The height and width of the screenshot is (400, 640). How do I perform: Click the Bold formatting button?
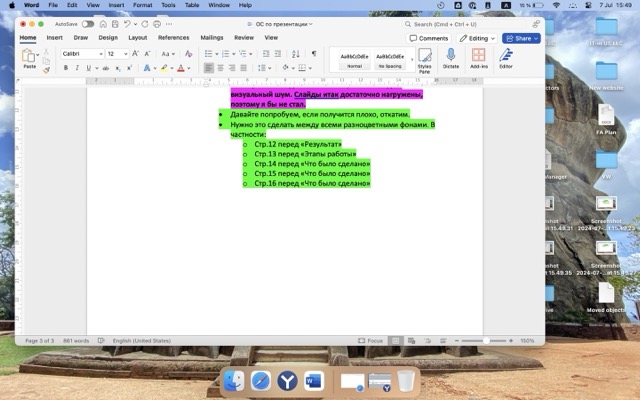pyautogui.click(x=66, y=68)
